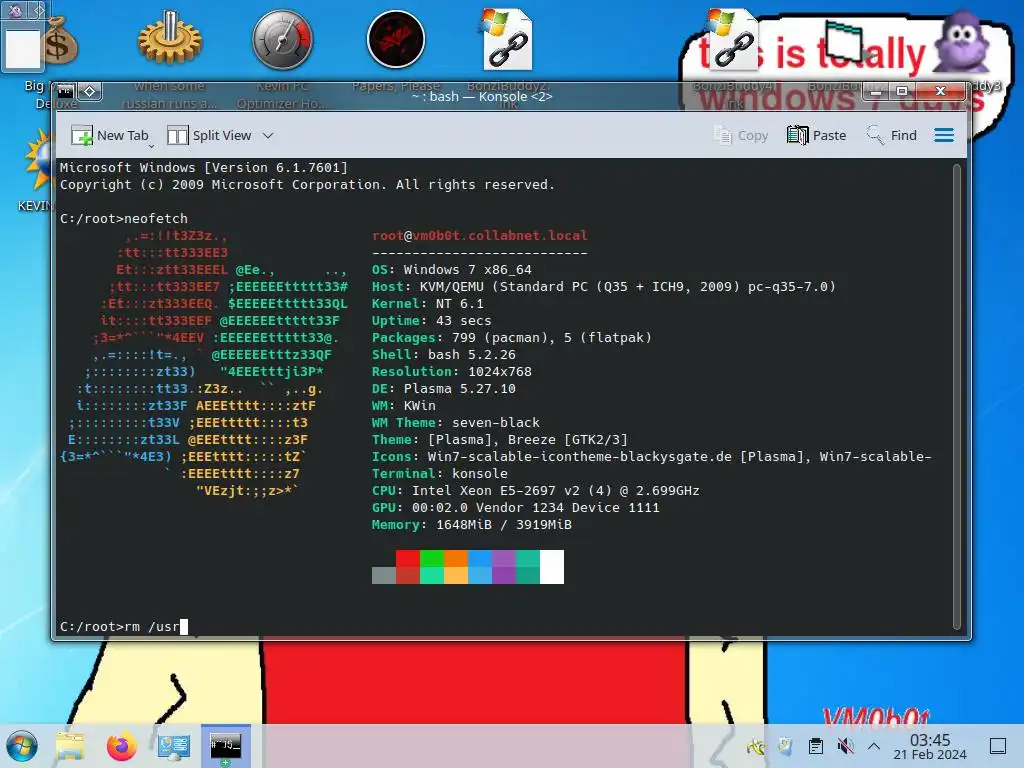Click the 'DE: Plasma 5.27.10' line
The height and width of the screenshot is (768, 1024).
(444, 389)
